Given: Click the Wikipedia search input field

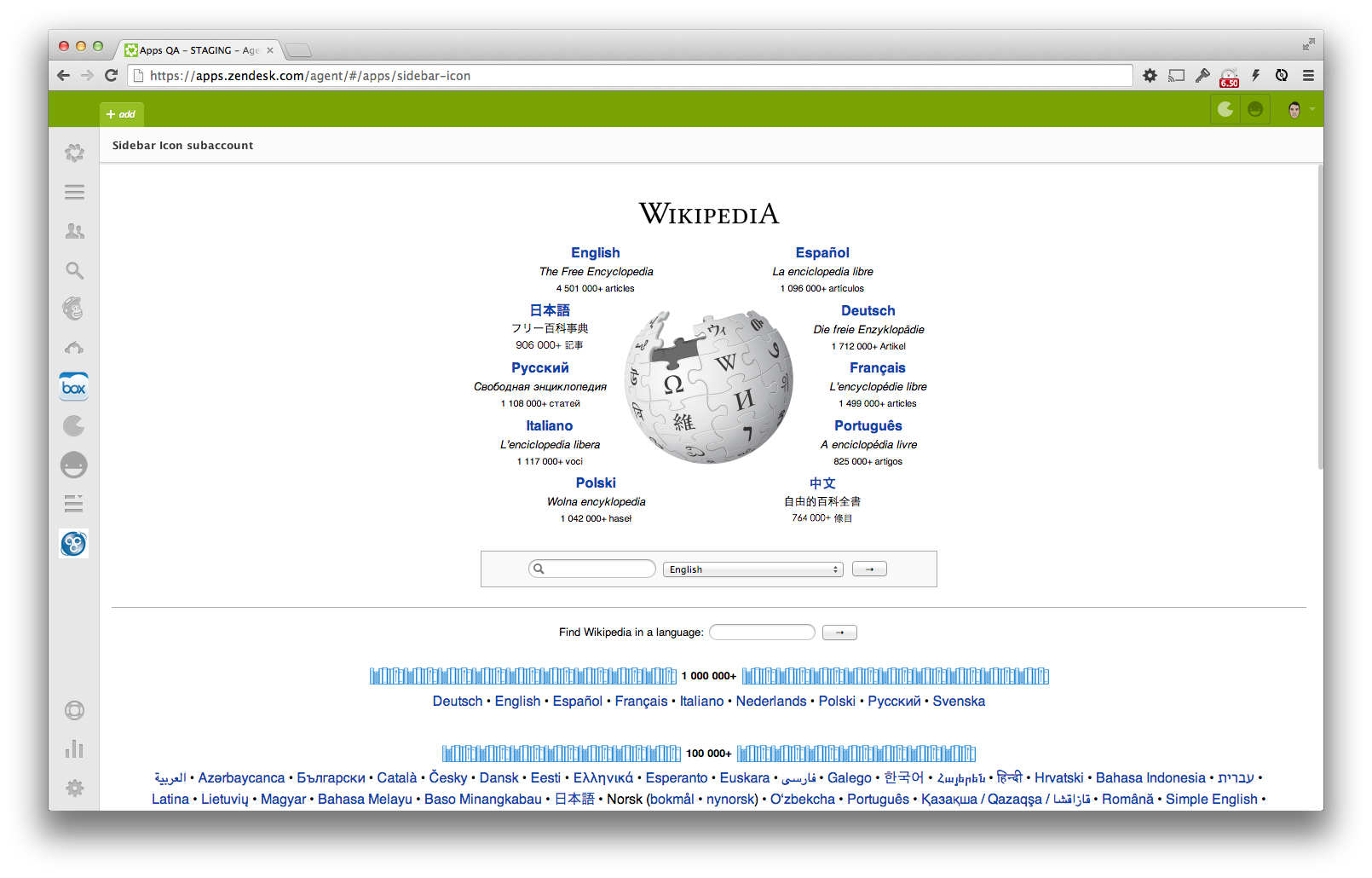Looking at the screenshot, I should click(x=597, y=569).
